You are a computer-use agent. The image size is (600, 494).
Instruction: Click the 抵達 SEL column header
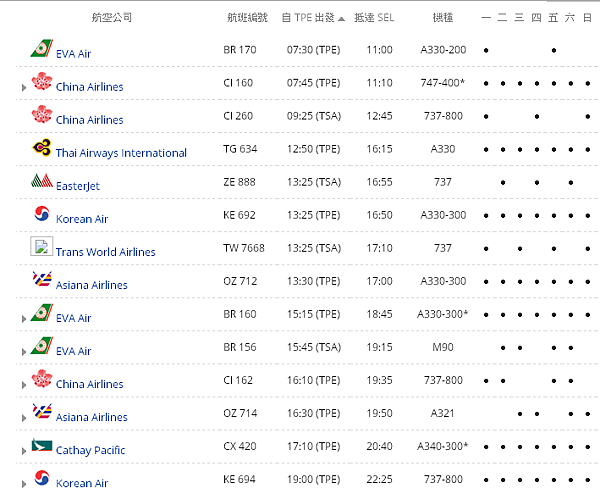(x=373, y=18)
